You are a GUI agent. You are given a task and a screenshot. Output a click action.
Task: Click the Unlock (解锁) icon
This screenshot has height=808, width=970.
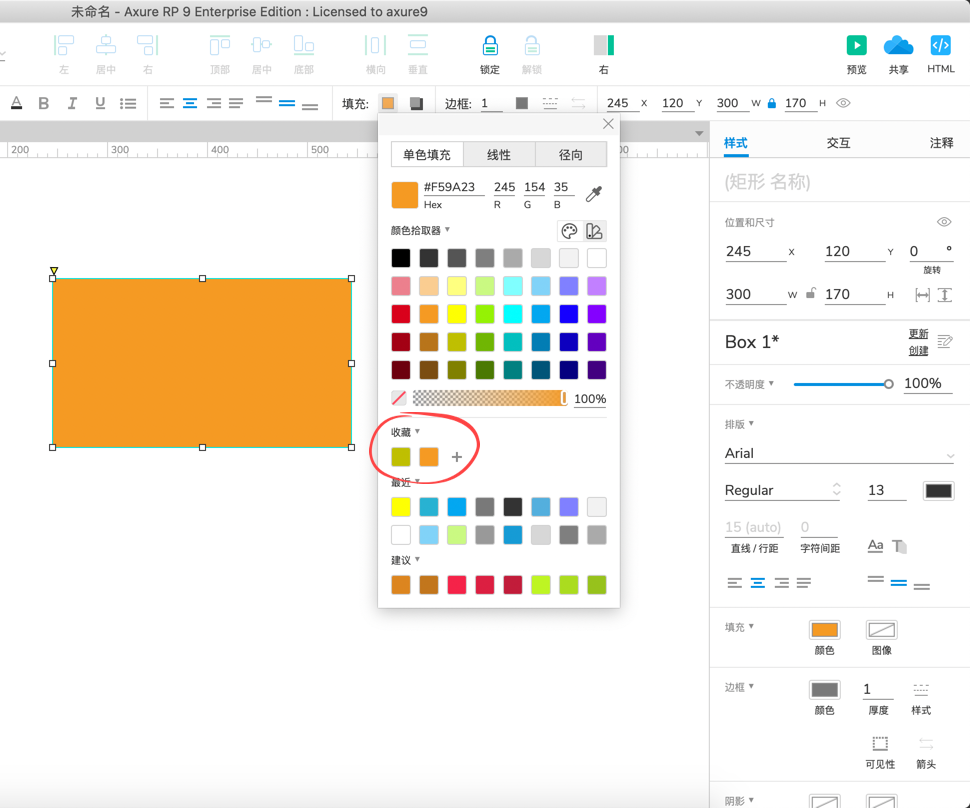point(531,46)
